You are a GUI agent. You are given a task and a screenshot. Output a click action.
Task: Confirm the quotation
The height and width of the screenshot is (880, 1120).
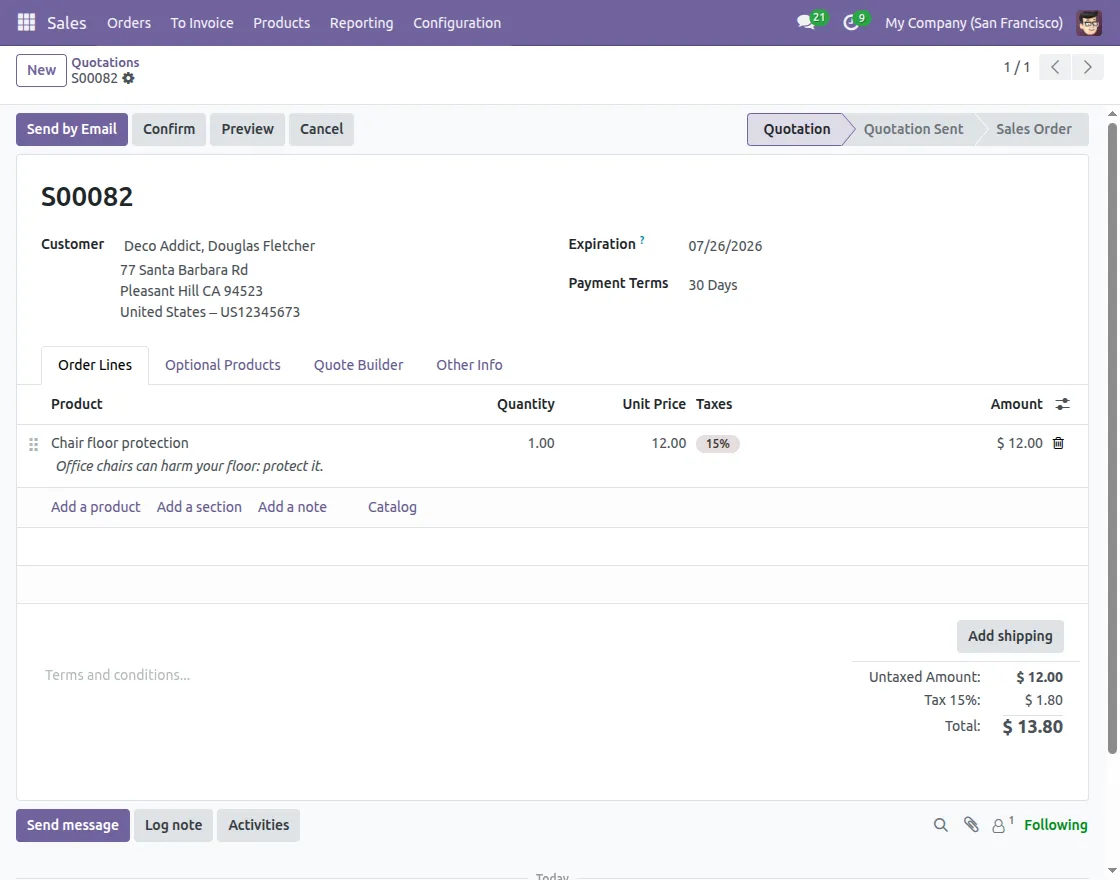169,129
